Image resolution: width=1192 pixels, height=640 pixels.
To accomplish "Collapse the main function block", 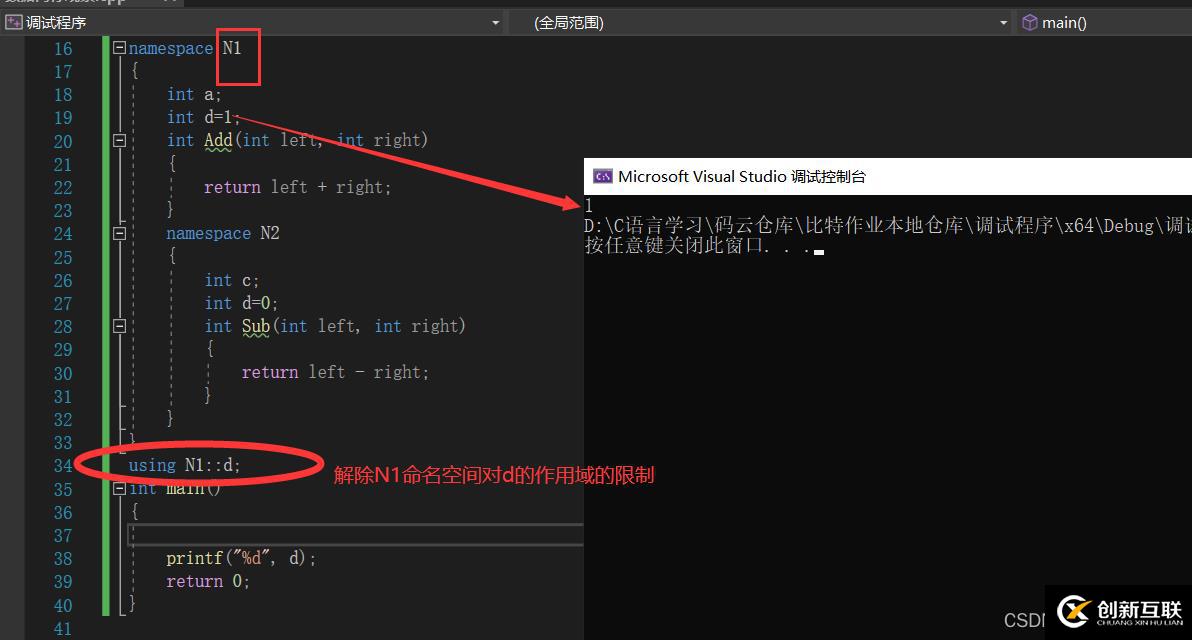I will (119, 489).
